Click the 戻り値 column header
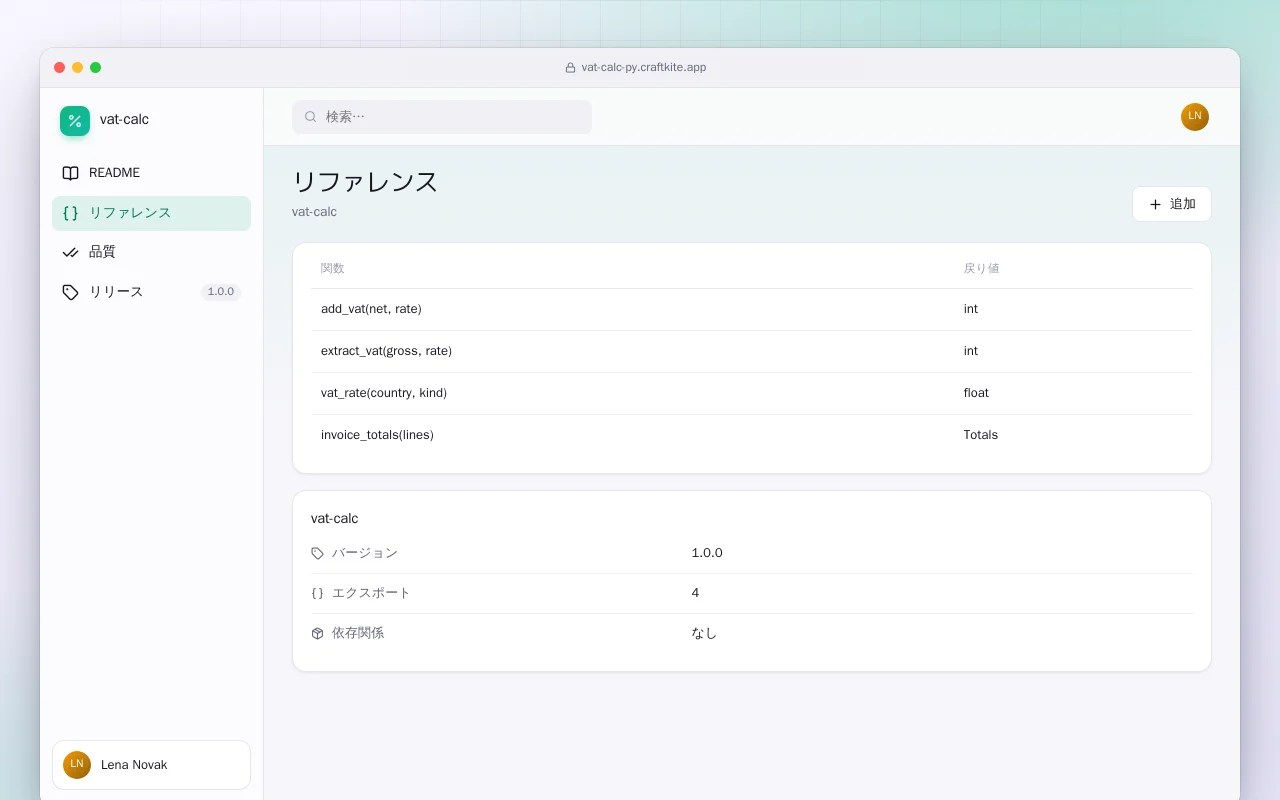Screen dimensions: 1280x800 pyautogui.click(x=981, y=268)
